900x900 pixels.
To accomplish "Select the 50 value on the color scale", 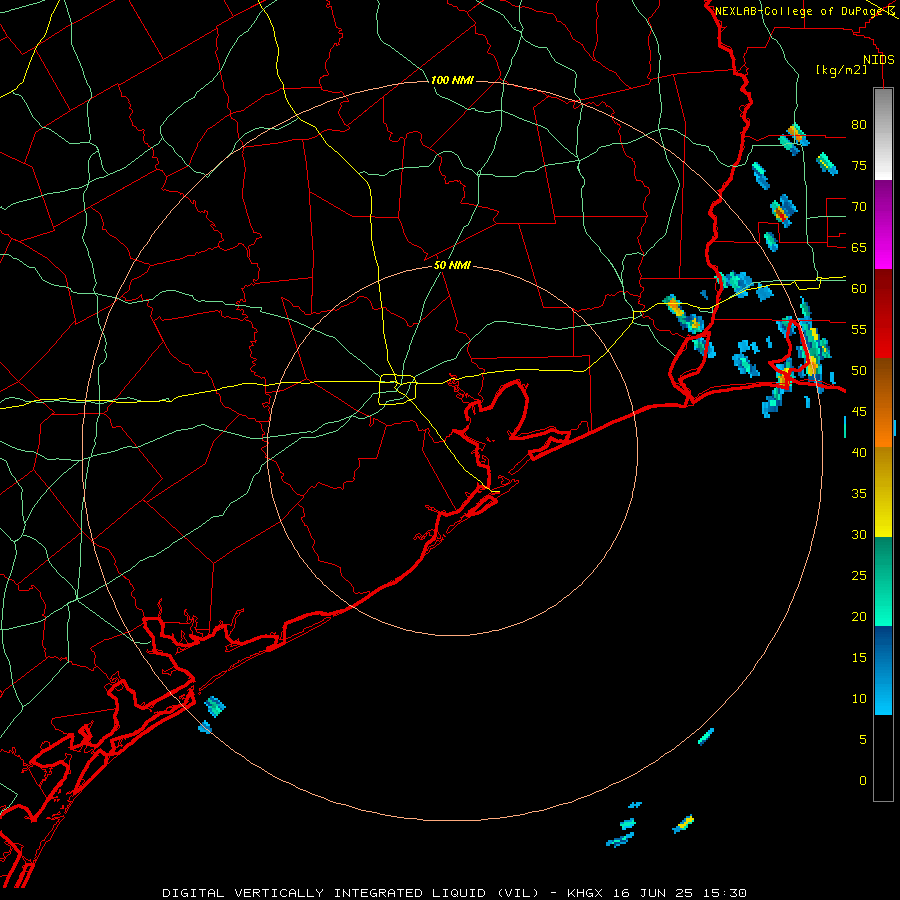I will point(859,371).
